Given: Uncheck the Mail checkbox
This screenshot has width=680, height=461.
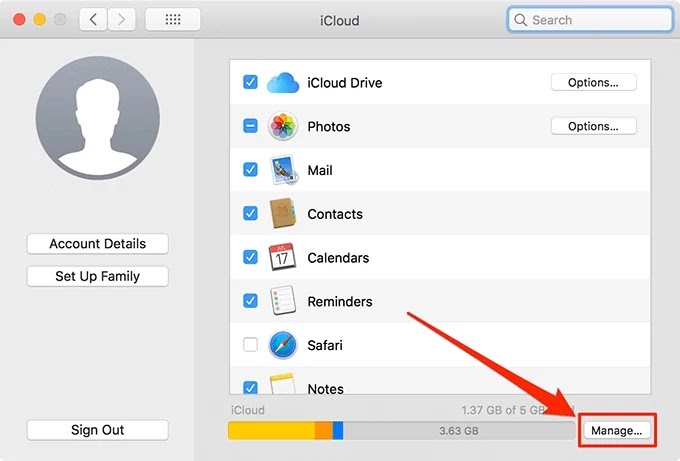Looking at the screenshot, I should (250, 170).
